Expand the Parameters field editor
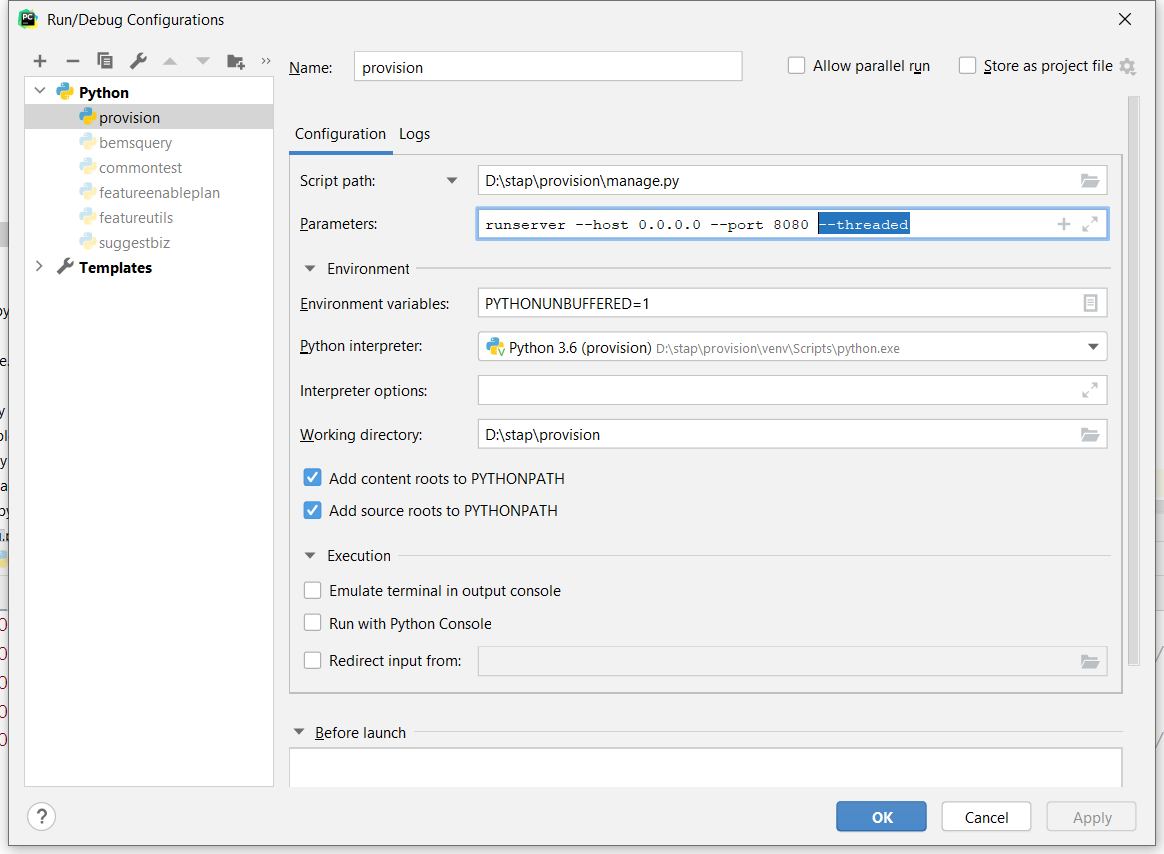Screen dimensions: 1164x854 [x=1090, y=224]
